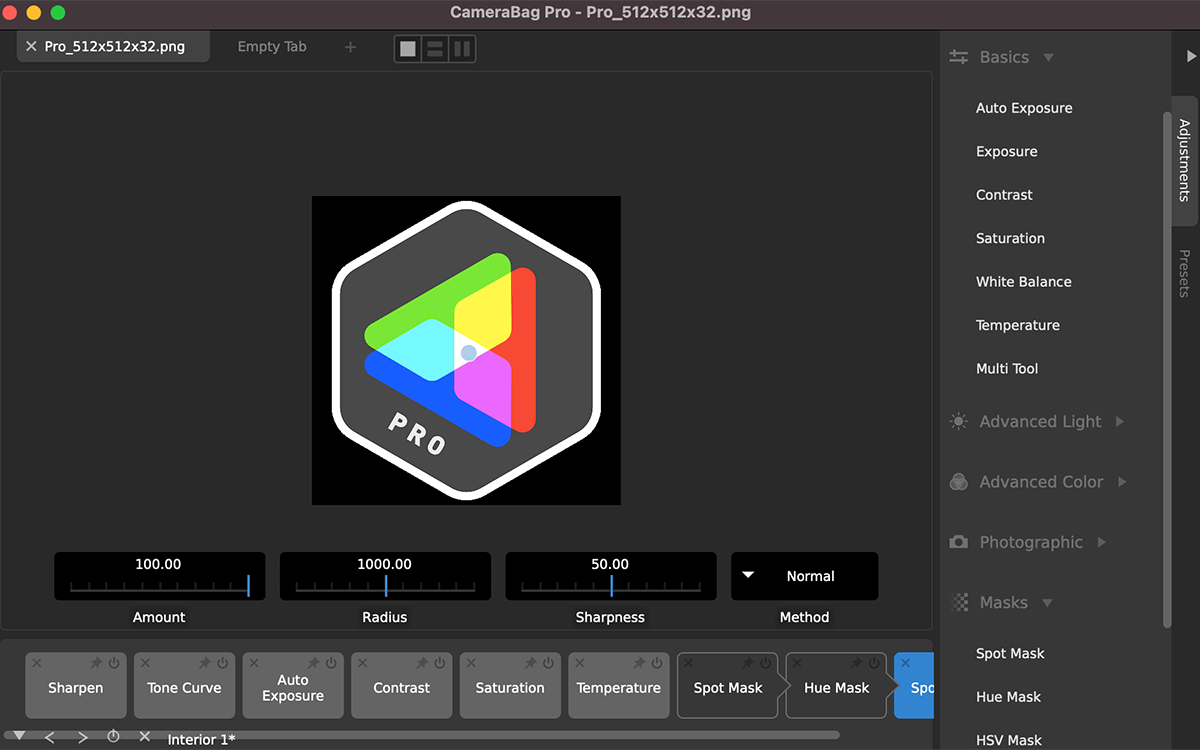The image size is (1200, 750).
Task: Add Multi Tool adjustment
Action: 1007,369
